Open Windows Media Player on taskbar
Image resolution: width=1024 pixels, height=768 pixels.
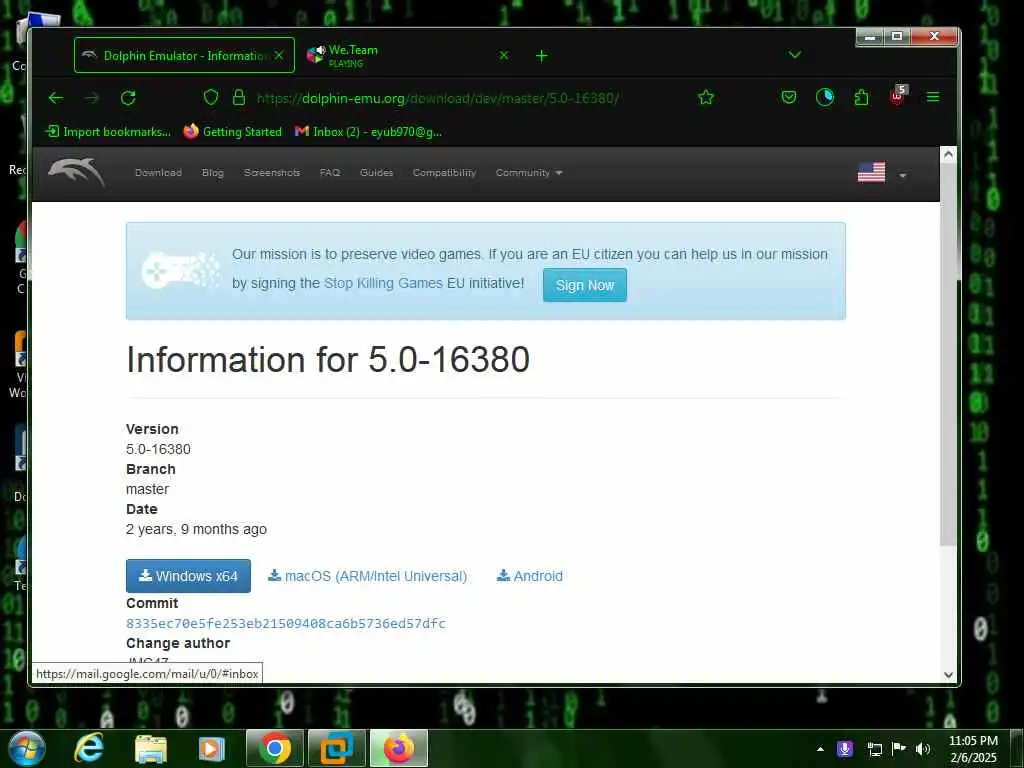pyautogui.click(x=212, y=749)
